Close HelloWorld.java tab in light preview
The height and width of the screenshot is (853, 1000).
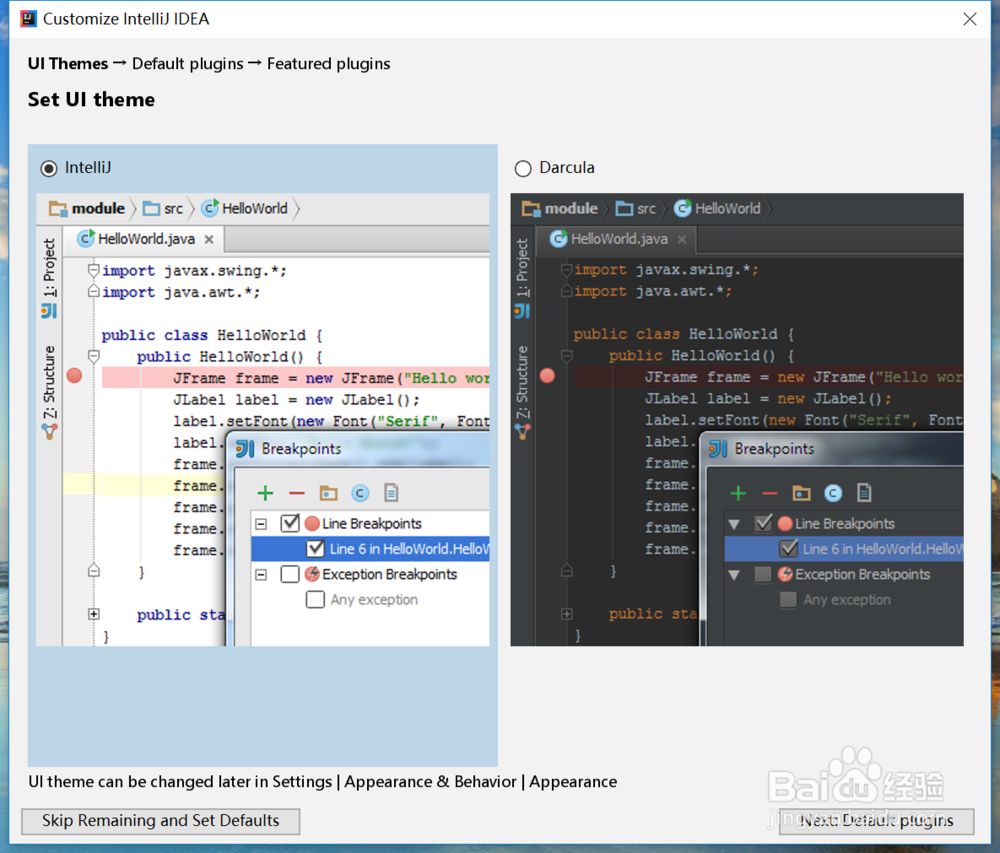click(209, 240)
